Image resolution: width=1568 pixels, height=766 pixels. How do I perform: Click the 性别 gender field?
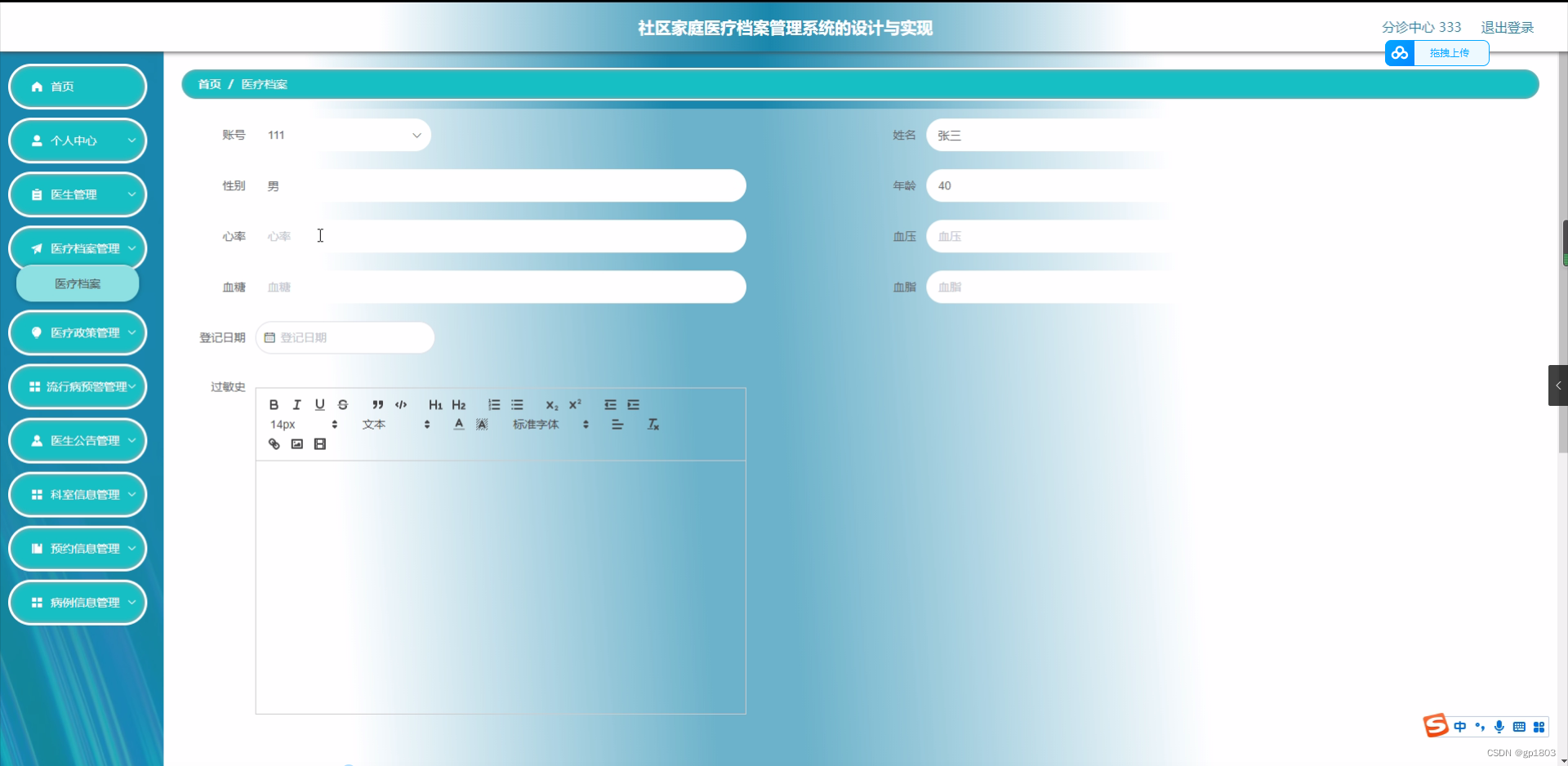coord(501,185)
